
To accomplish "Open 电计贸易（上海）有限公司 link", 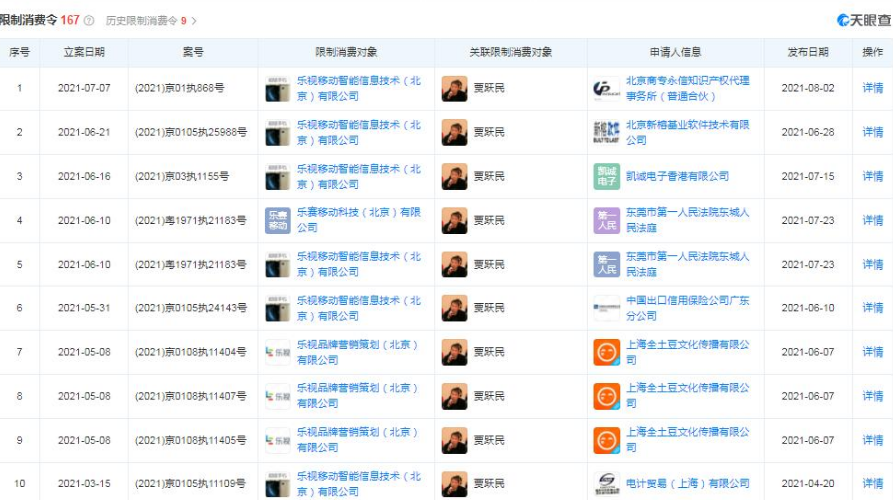I will (687, 483).
